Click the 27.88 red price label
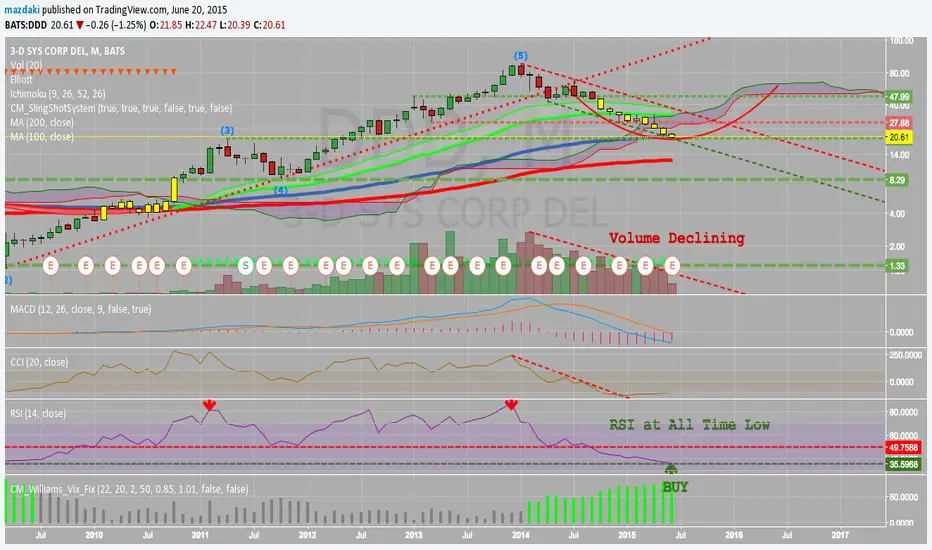 [899, 122]
